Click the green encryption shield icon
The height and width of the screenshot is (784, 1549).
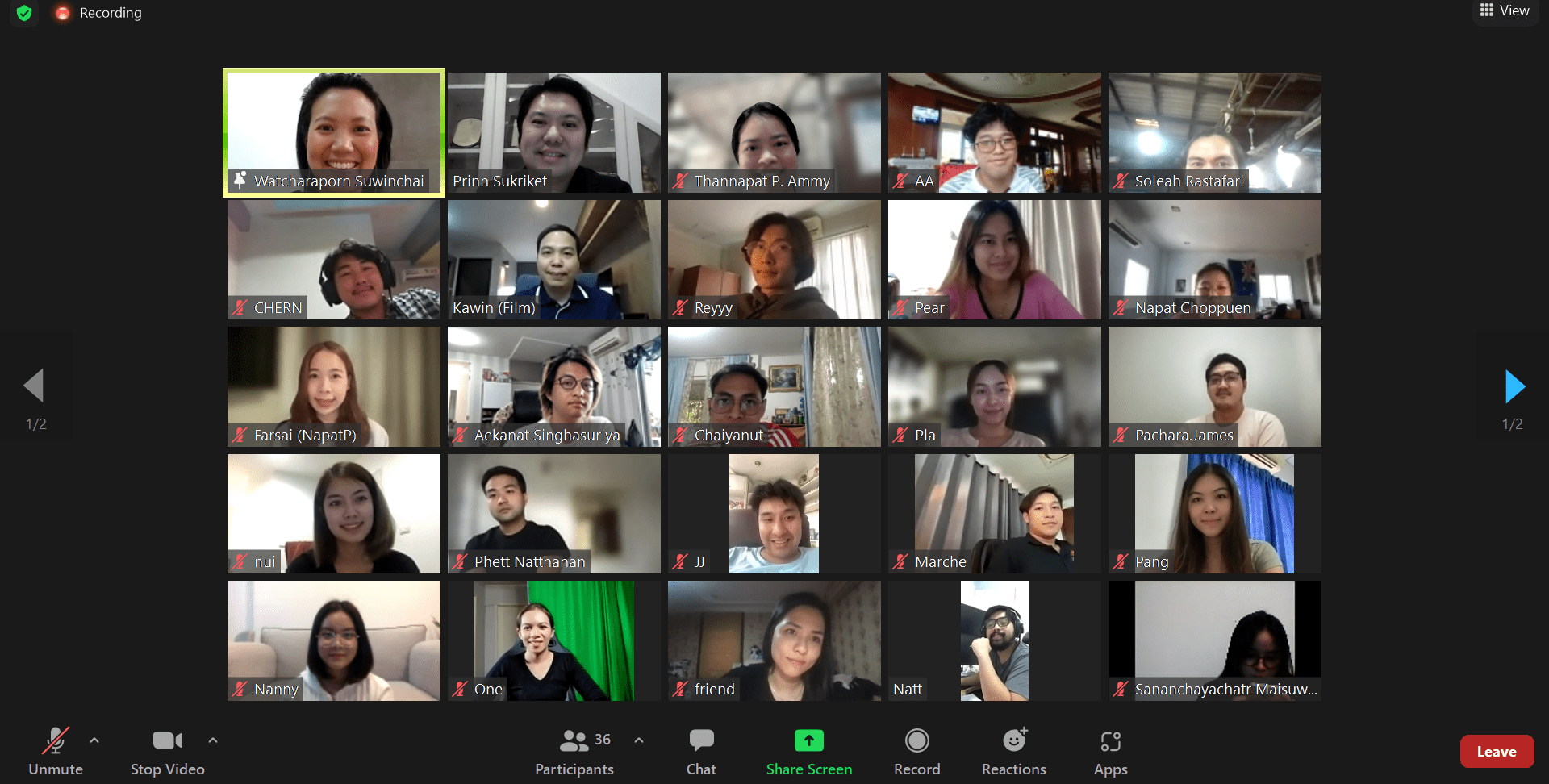(x=24, y=13)
